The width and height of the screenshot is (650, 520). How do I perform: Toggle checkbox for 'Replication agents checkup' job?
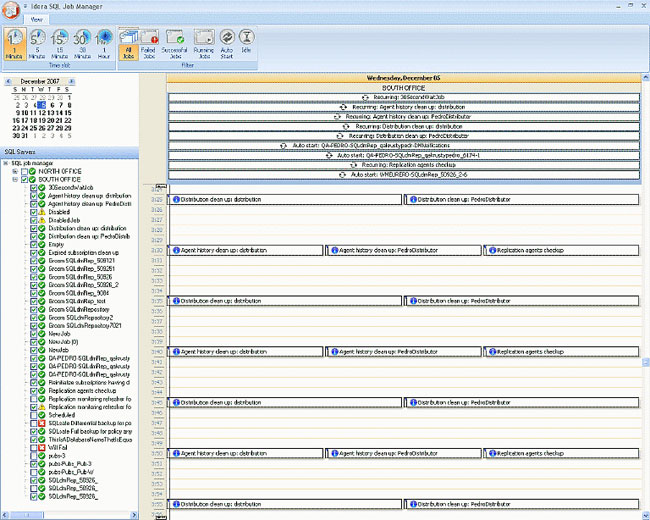pyautogui.click(x=34, y=391)
